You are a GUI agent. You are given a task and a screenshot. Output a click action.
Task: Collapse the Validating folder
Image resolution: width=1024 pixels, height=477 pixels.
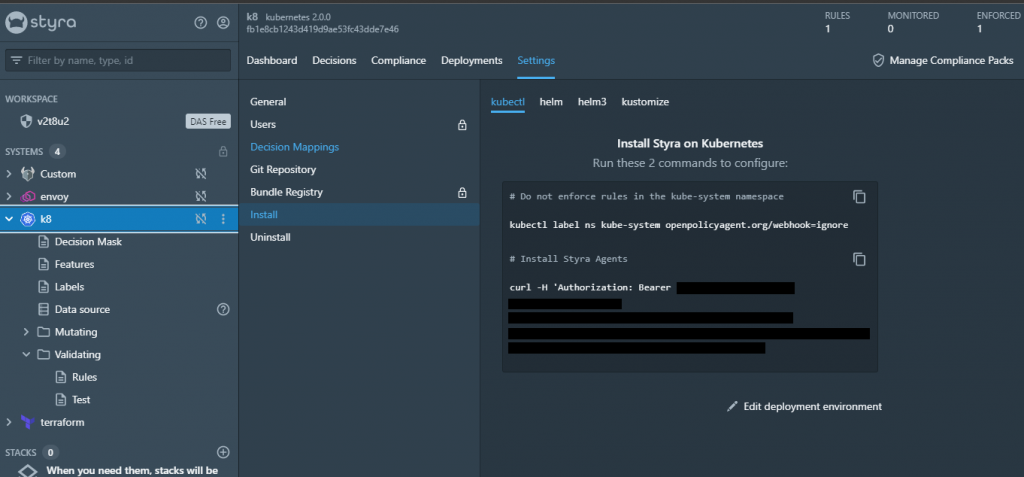[26, 355]
